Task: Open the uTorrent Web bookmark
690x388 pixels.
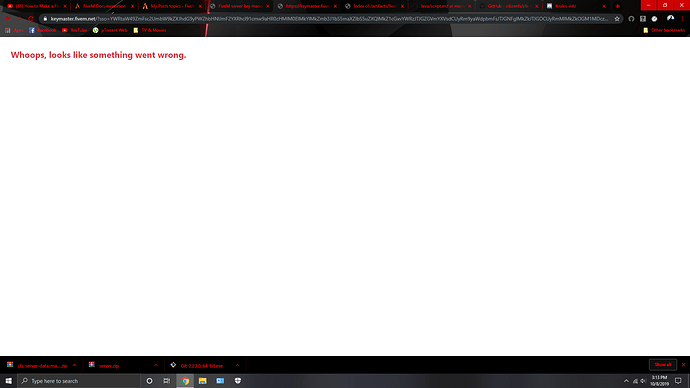Action: (110, 30)
